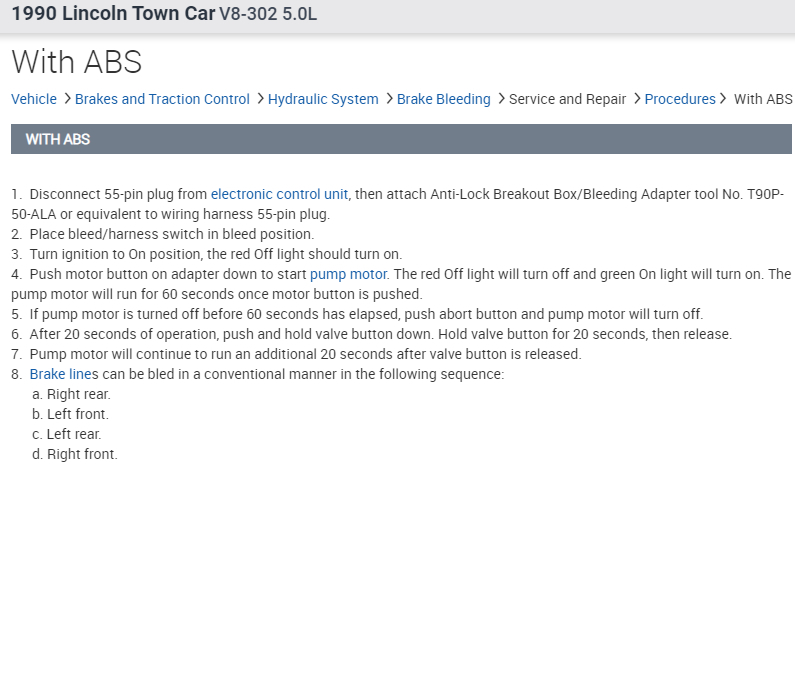
Task: Open Brakes and Traction Control breadcrumb
Action: (162, 99)
